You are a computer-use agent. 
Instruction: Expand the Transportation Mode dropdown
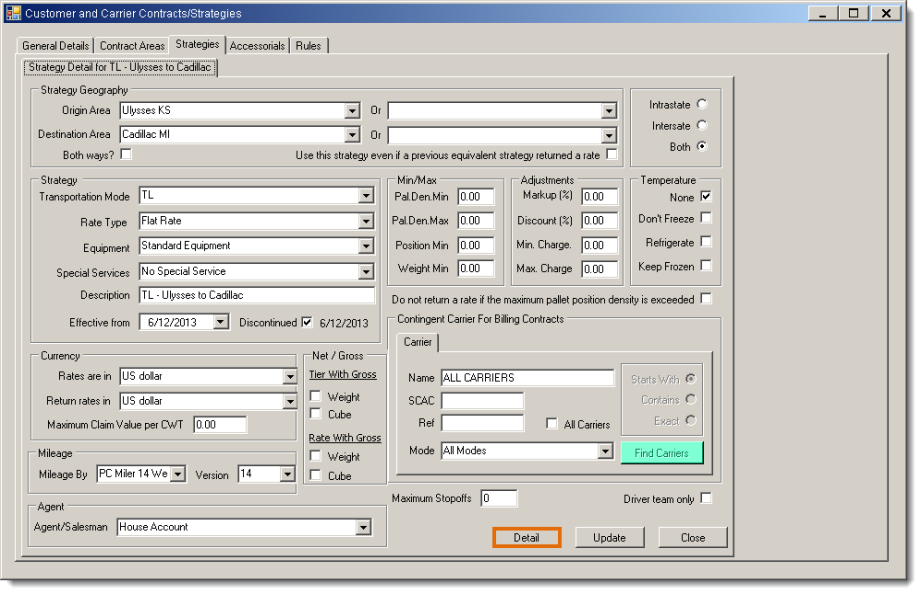tap(365, 196)
